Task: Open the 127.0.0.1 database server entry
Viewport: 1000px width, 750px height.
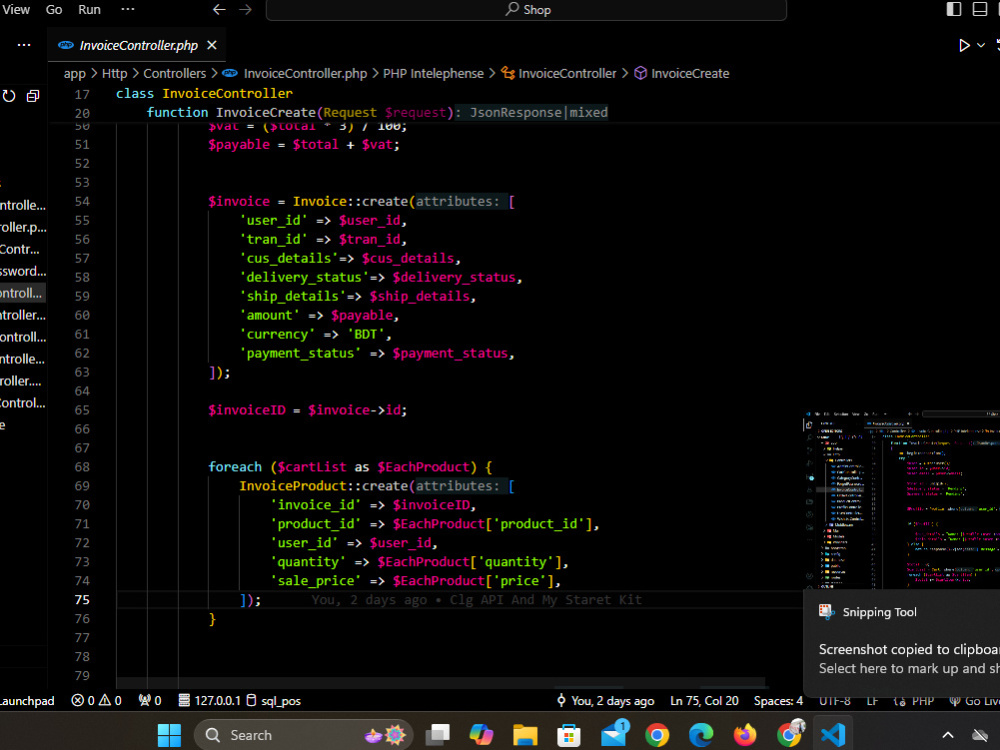Action: point(209,701)
